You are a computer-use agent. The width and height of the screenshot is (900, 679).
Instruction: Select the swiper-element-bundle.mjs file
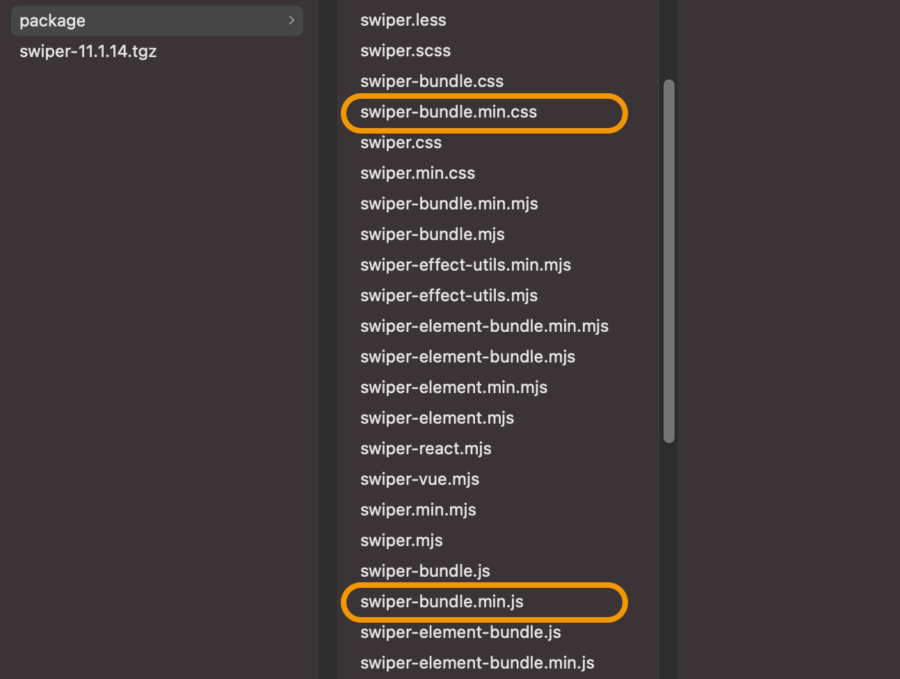tap(467, 357)
